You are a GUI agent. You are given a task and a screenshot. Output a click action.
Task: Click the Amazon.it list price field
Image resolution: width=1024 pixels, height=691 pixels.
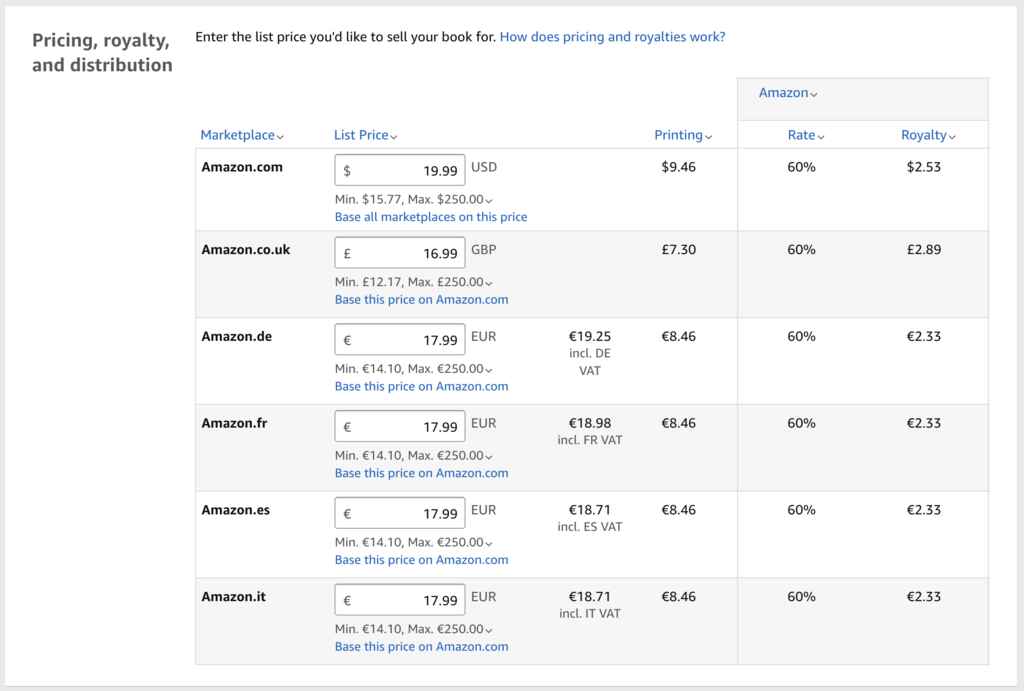pyautogui.click(x=400, y=600)
